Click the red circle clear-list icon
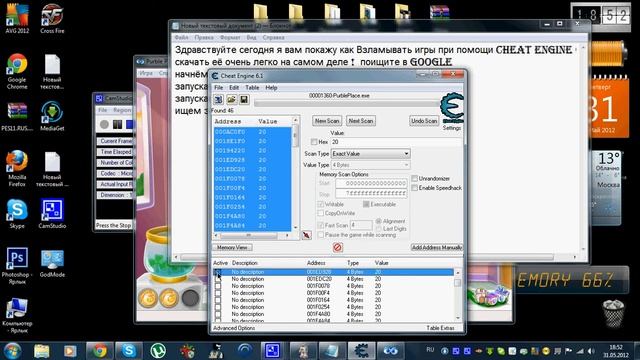 pyautogui.click(x=338, y=247)
